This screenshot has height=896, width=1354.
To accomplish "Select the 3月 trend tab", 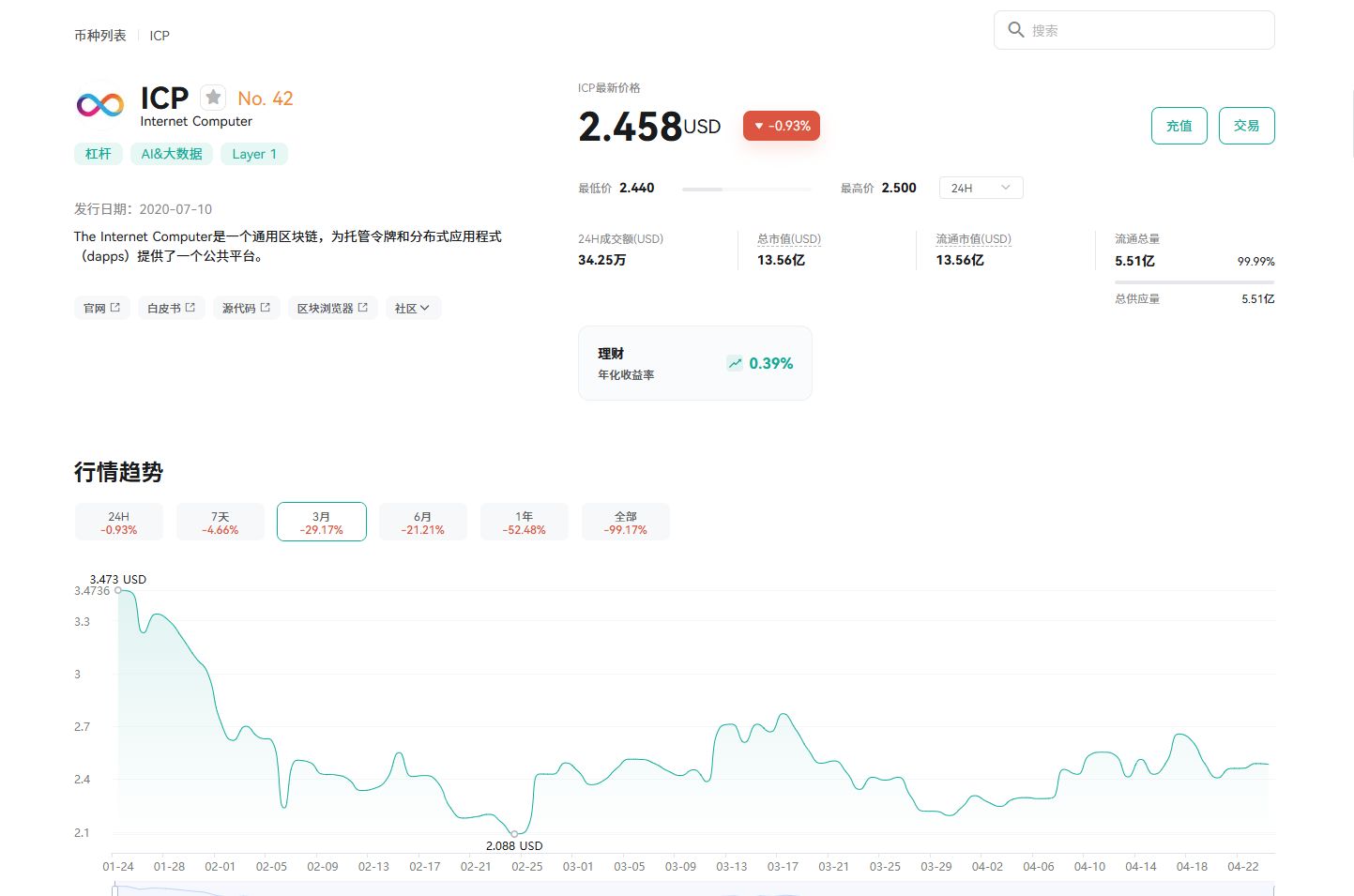I will [x=322, y=522].
